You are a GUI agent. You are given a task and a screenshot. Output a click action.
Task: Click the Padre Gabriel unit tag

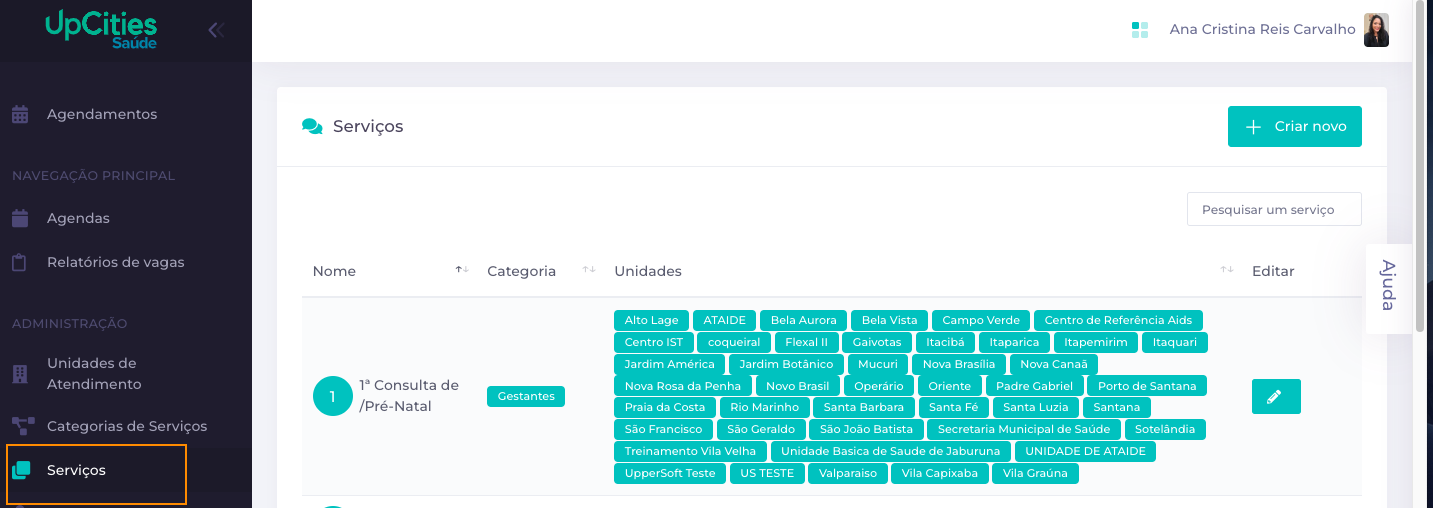(1034, 386)
